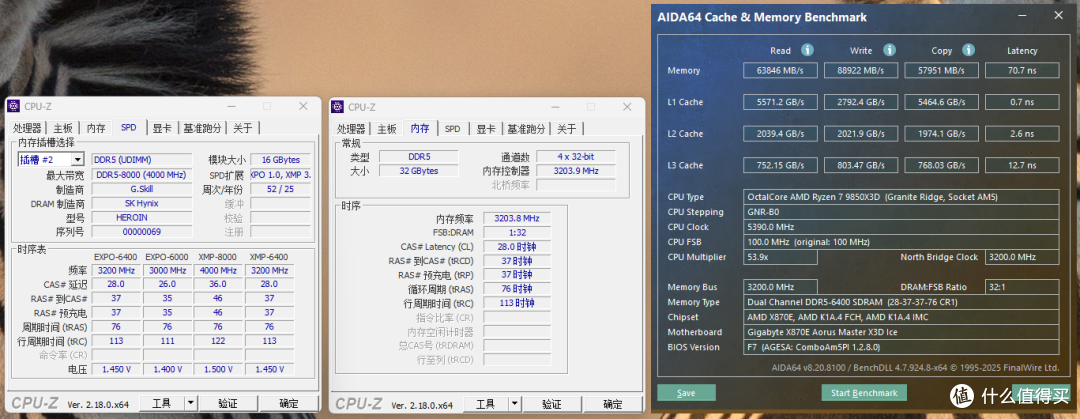
Task: Click Motherboard Gigabyte X870E field
Action: click(902, 332)
